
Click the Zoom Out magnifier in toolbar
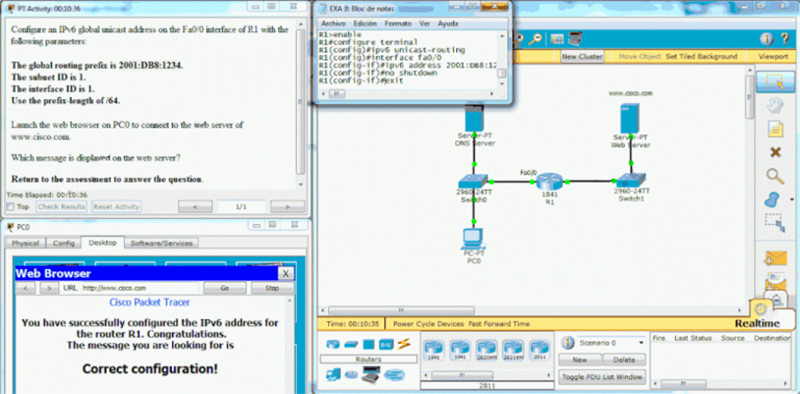535,39
